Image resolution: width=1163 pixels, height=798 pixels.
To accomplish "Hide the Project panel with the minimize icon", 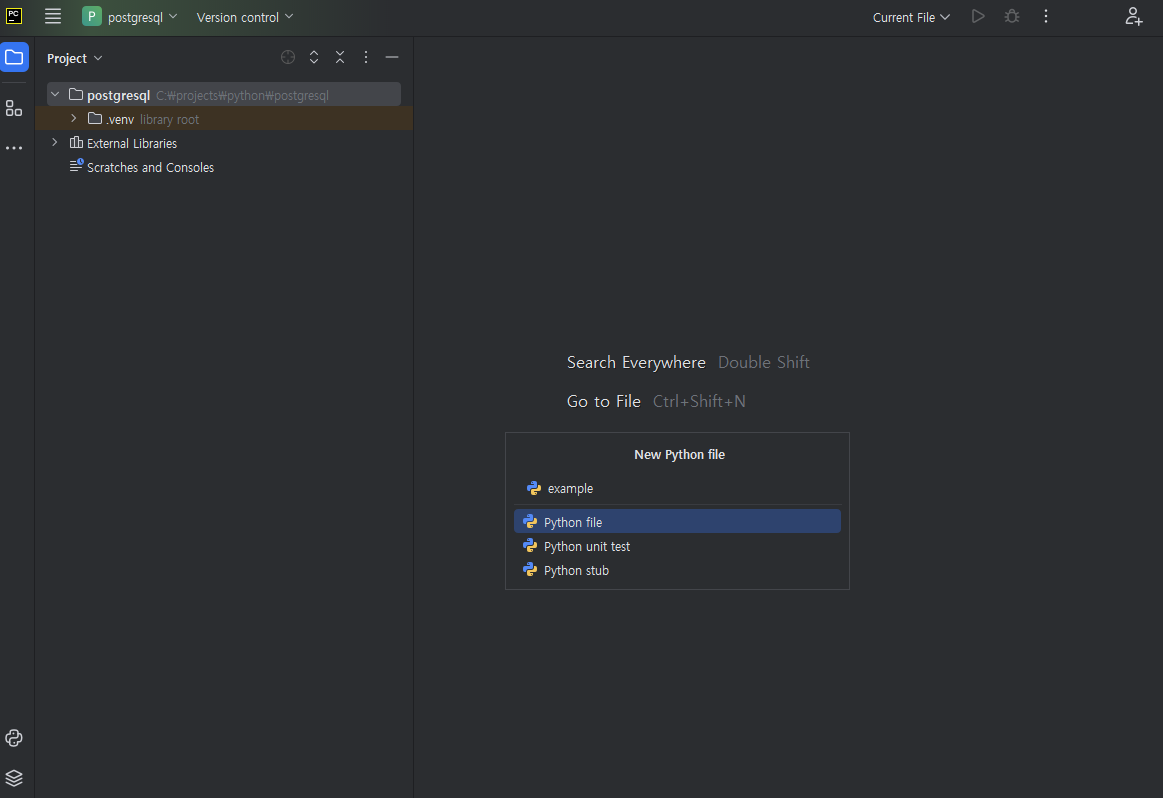I will point(392,57).
